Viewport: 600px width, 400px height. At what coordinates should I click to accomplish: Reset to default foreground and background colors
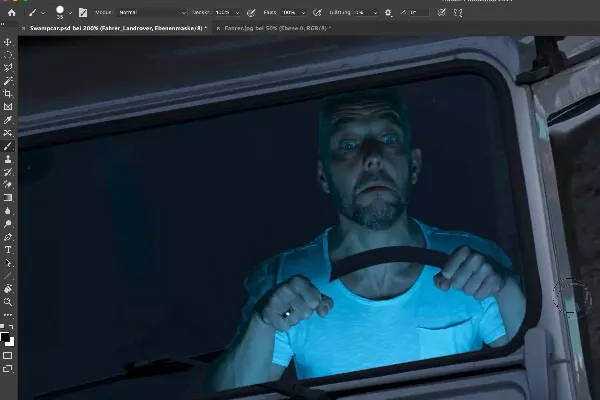[x=2, y=327]
